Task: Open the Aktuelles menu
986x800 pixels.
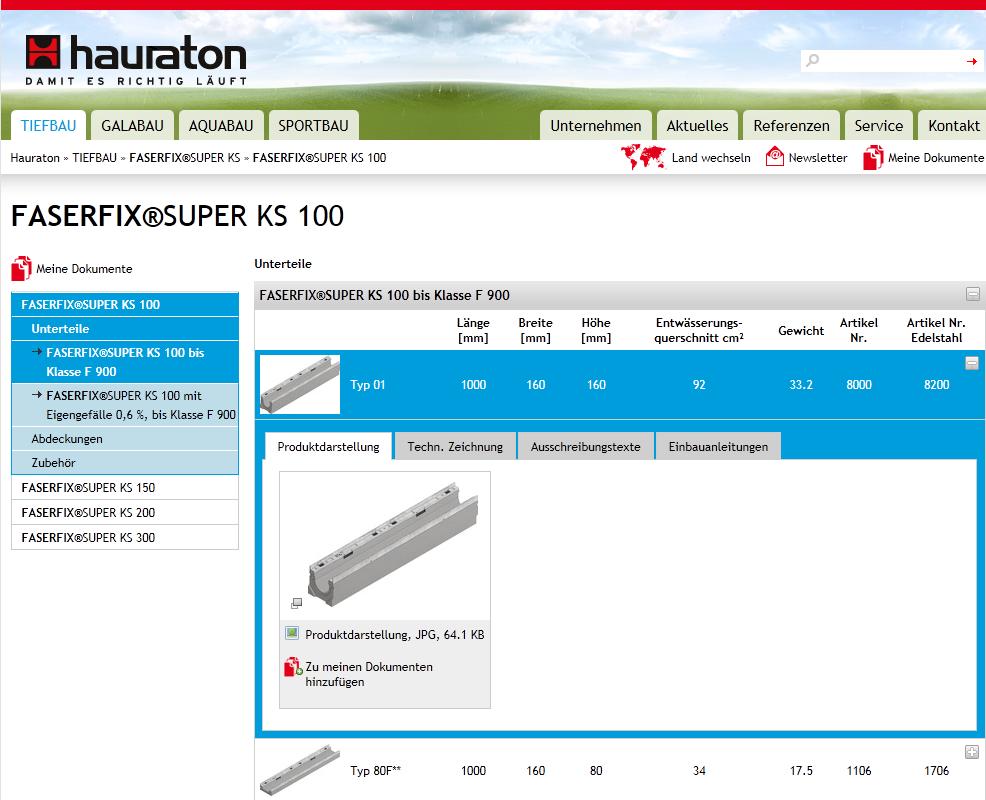Action: click(x=697, y=125)
